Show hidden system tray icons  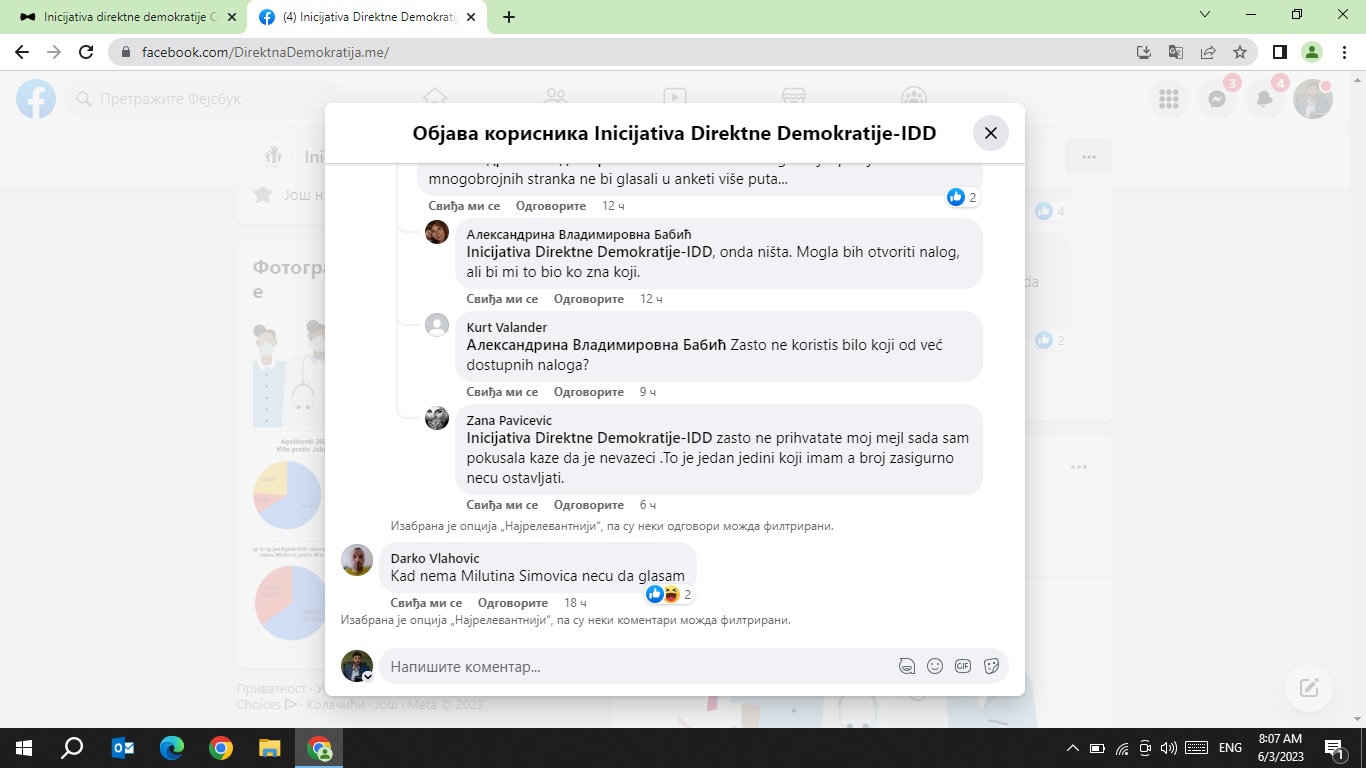point(1073,748)
